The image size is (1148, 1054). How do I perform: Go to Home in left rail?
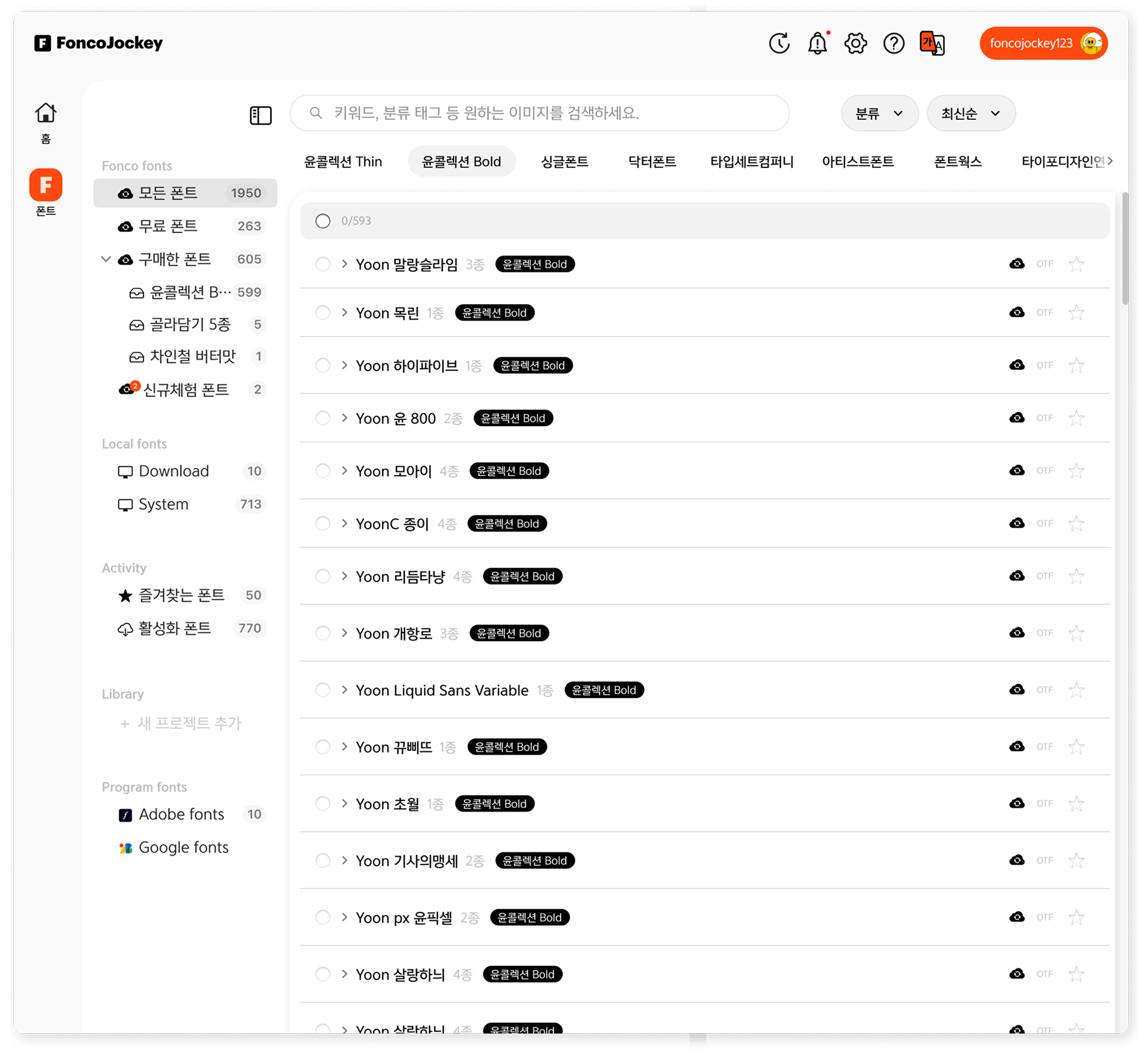click(x=46, y=123)
